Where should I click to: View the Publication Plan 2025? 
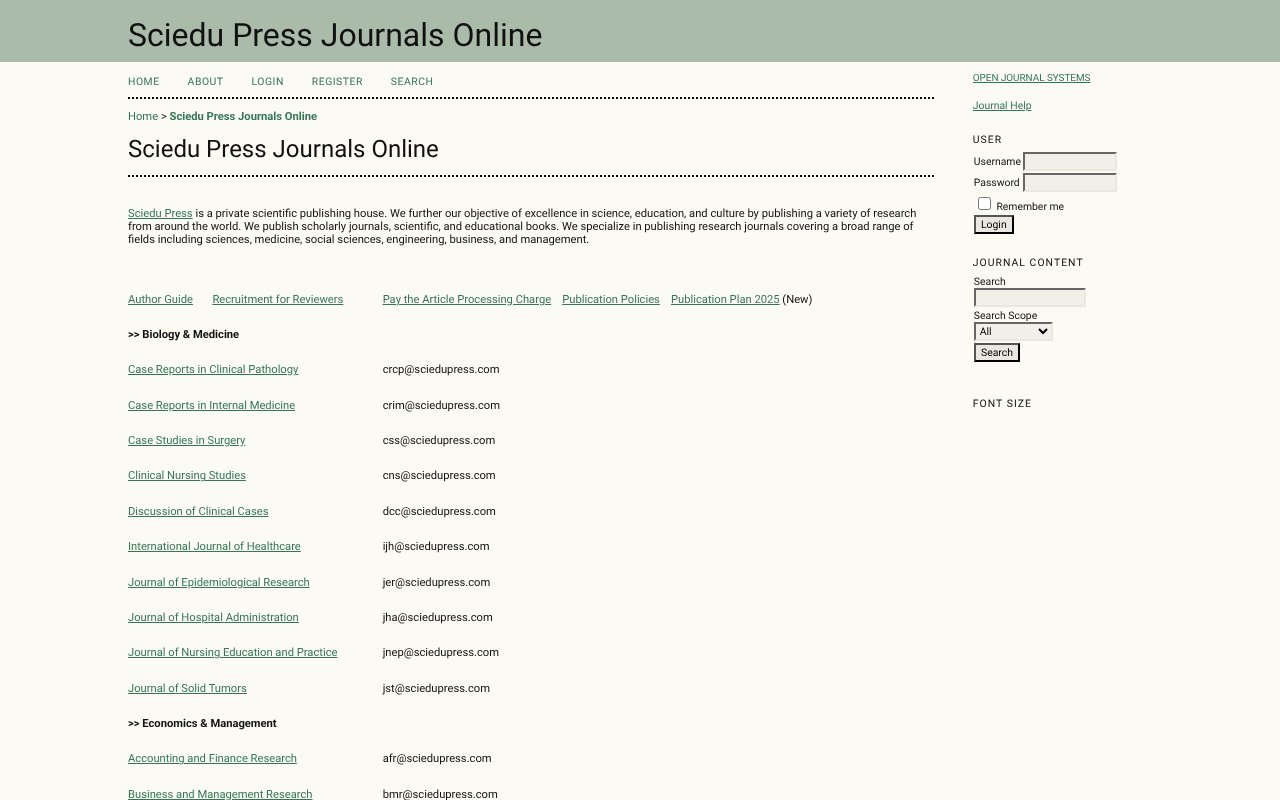pyautogui.click(x=725, y=299)
